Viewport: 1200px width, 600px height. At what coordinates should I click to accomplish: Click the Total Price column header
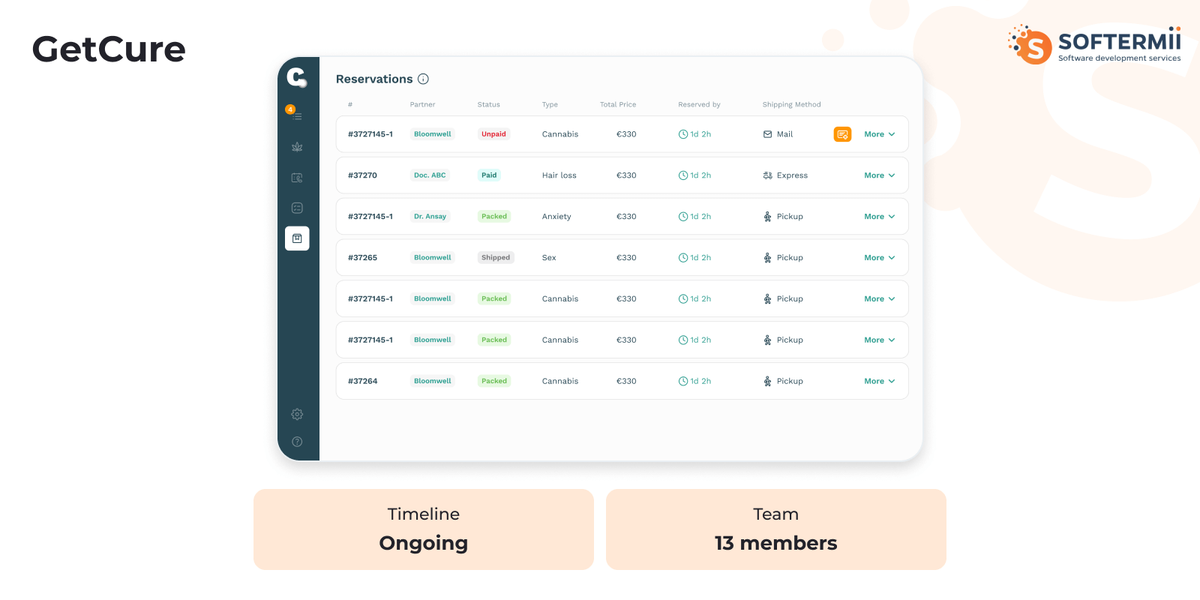pos(618,105)
